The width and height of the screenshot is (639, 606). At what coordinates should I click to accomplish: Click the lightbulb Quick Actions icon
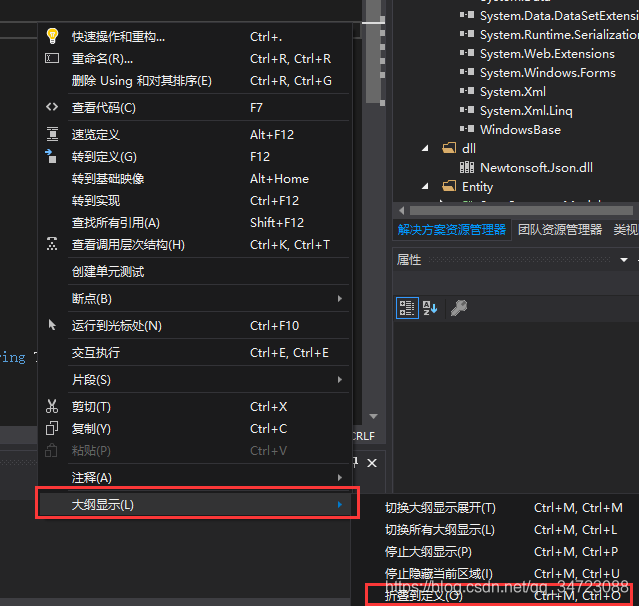click(52, 36)
